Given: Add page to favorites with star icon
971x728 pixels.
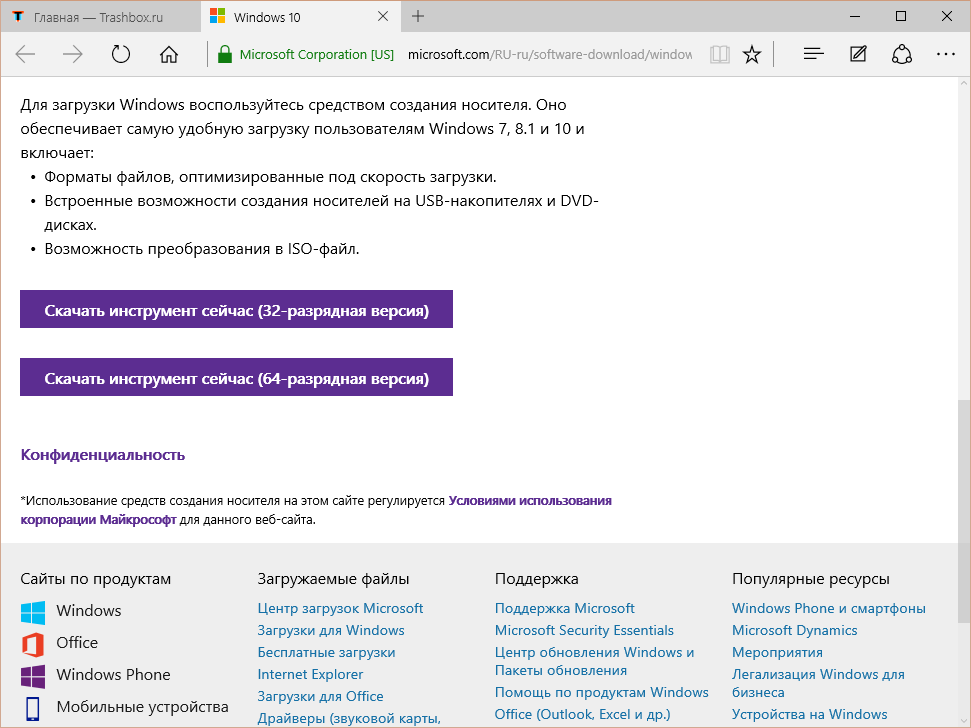Looking at the screenshot, I should click(x=752, y=54).
